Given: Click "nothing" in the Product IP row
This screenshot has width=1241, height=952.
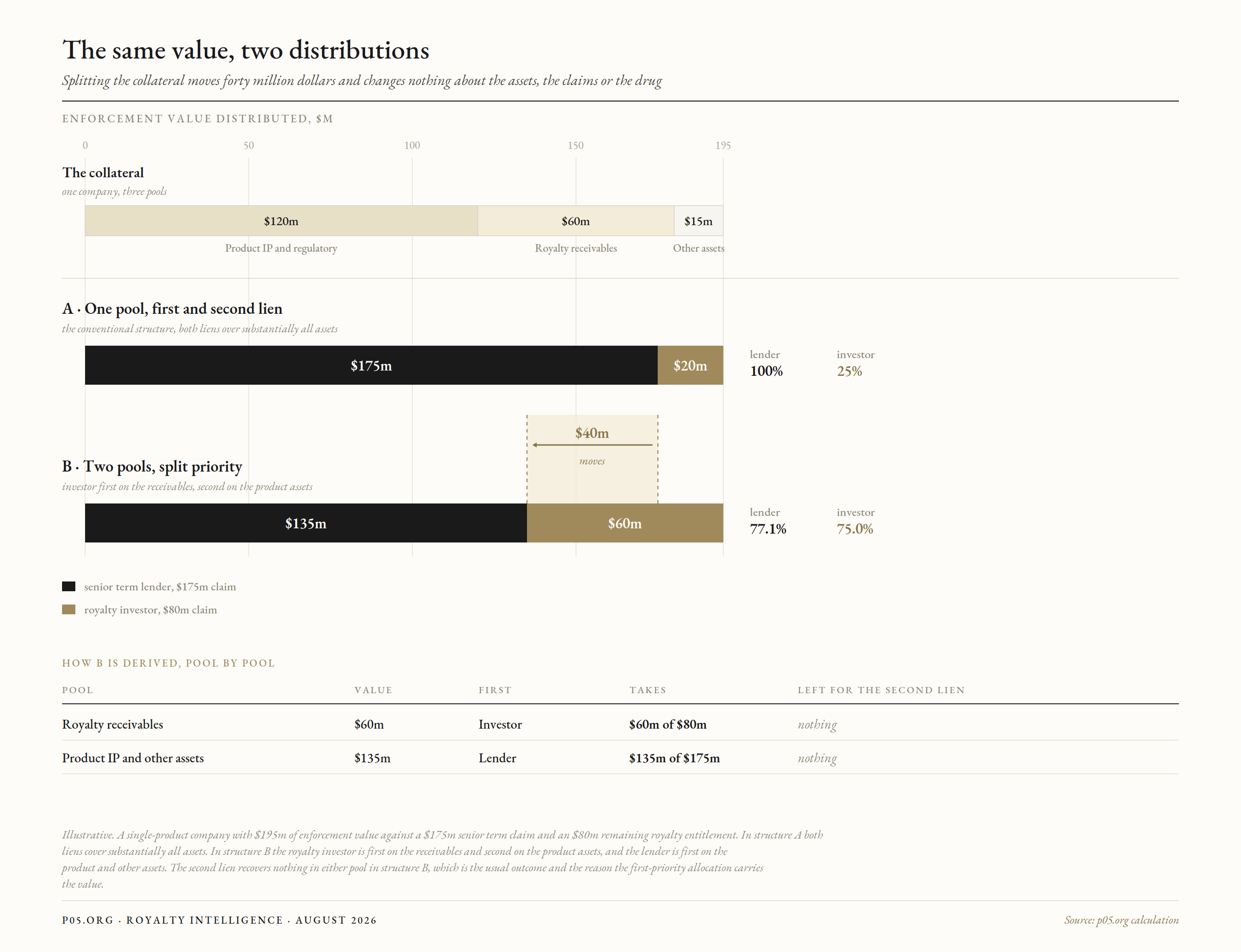Looking at the screenshot, I should 817,759.
